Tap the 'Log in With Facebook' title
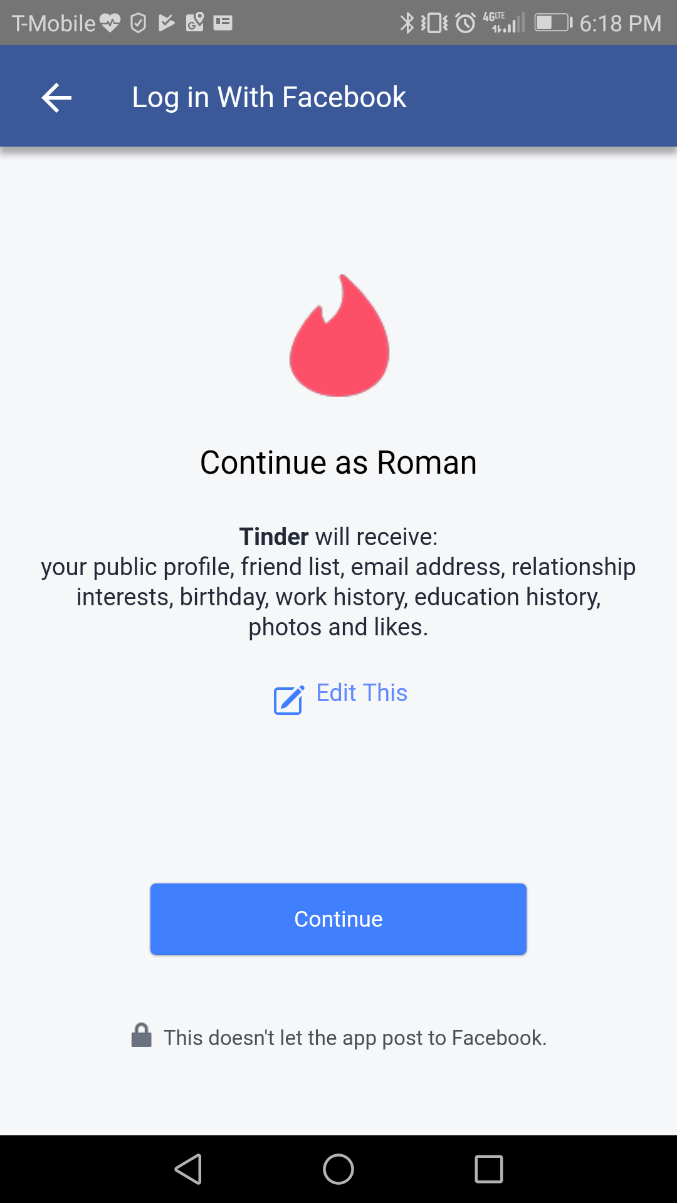The image size is (677, 1203). coord(269,97)
